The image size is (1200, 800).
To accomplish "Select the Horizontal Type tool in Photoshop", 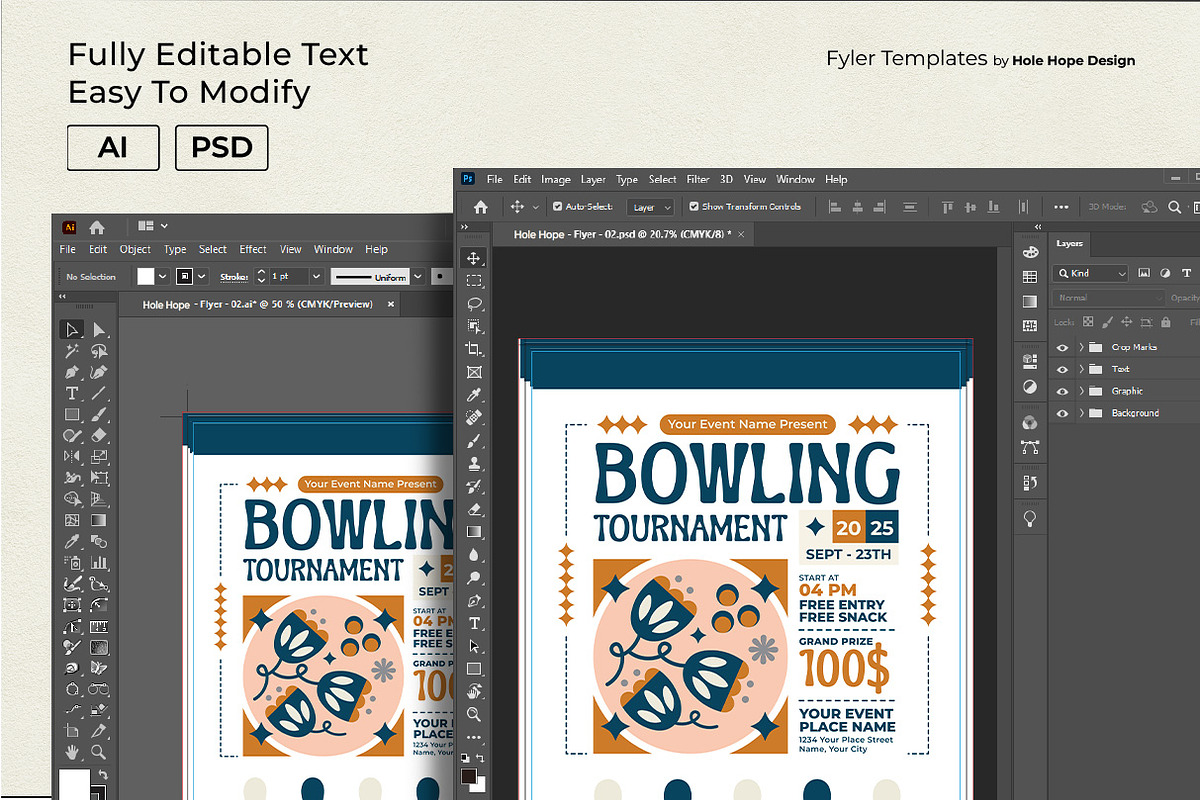I will tap(474, 623).
